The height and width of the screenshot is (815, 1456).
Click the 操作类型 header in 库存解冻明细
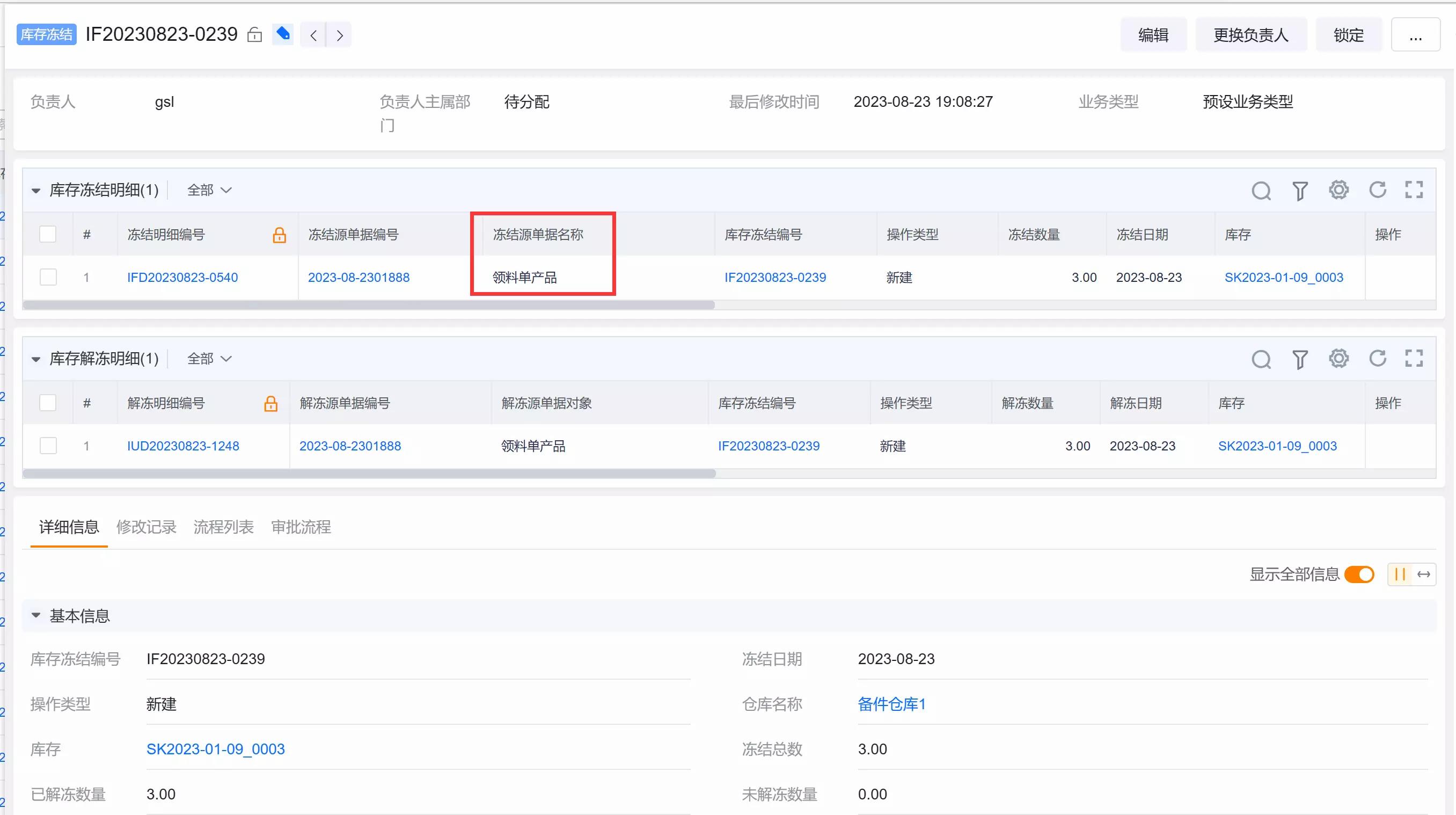[x=905, y=403]
